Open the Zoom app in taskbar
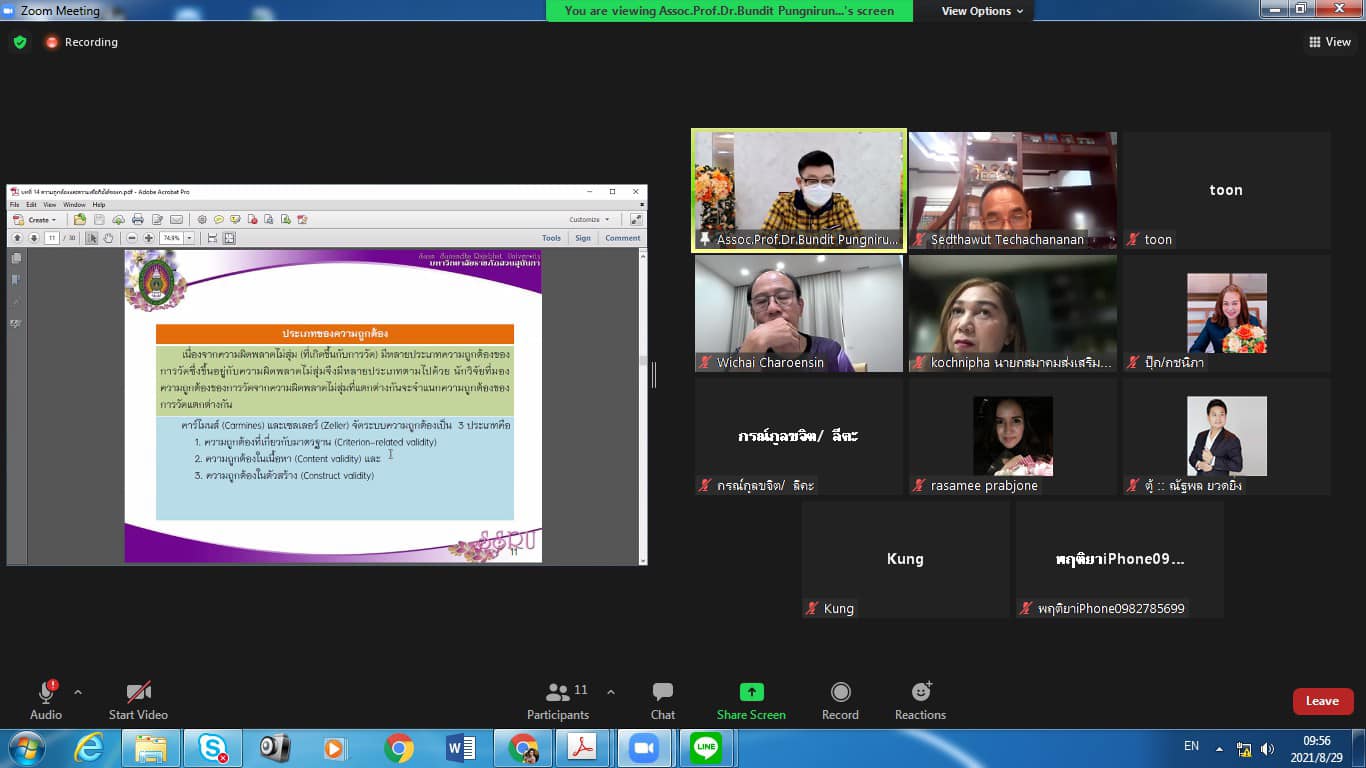The image size is (1366, 768). pyautogui.click(x=644, y=747)
